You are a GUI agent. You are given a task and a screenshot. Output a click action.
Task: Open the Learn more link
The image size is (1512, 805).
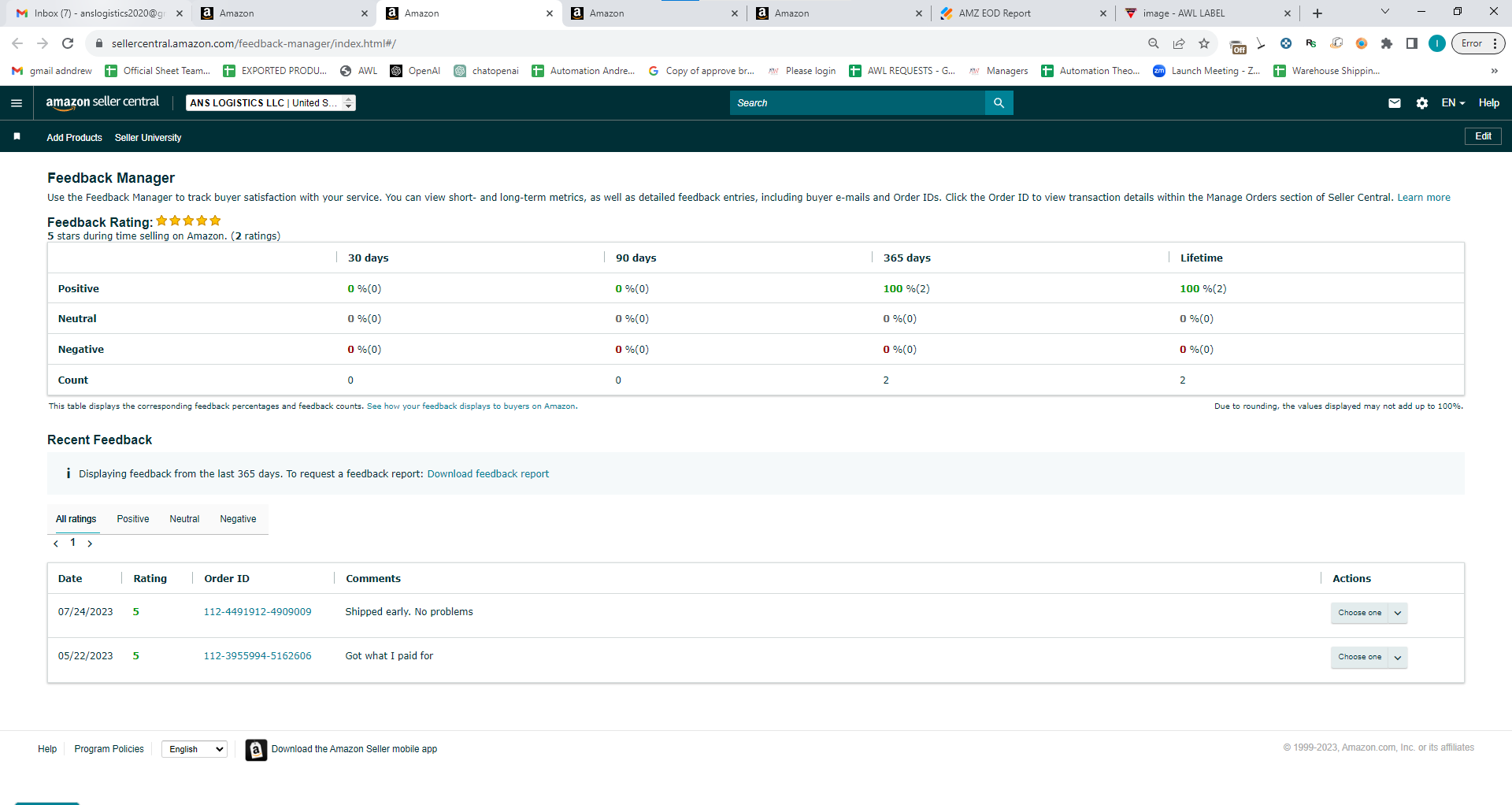tap(1424, 198)
